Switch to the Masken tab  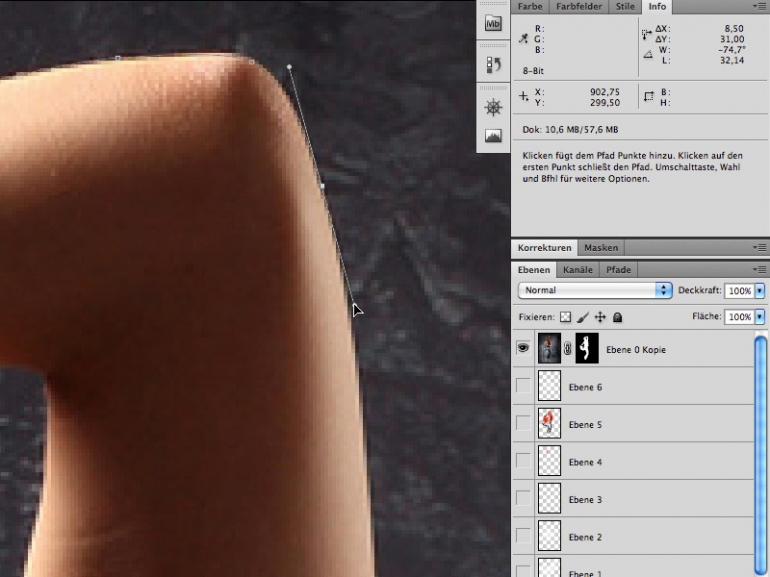tap(601, 247)
